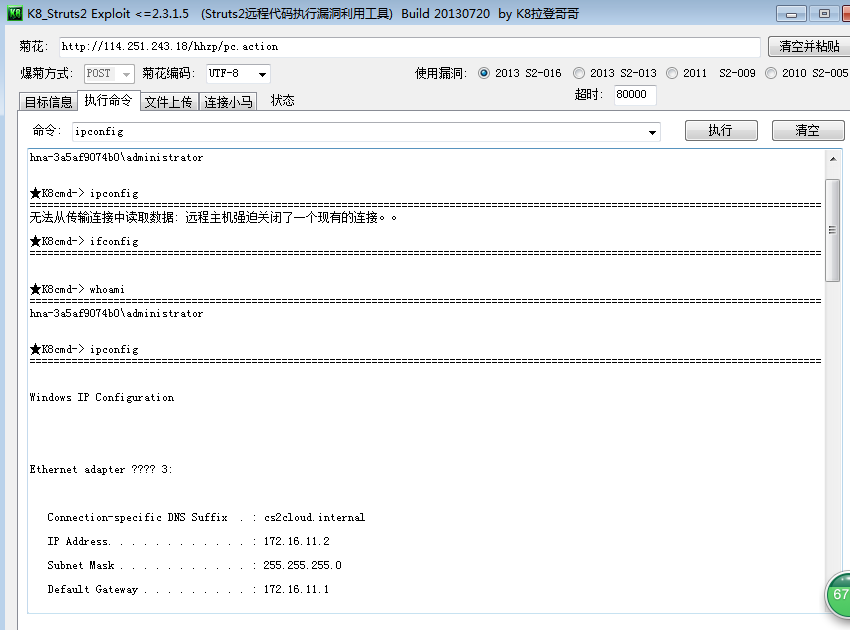Expand the command history dropdown arrow
Viewport: 850px width, 630px height.
tap(652, 132)
